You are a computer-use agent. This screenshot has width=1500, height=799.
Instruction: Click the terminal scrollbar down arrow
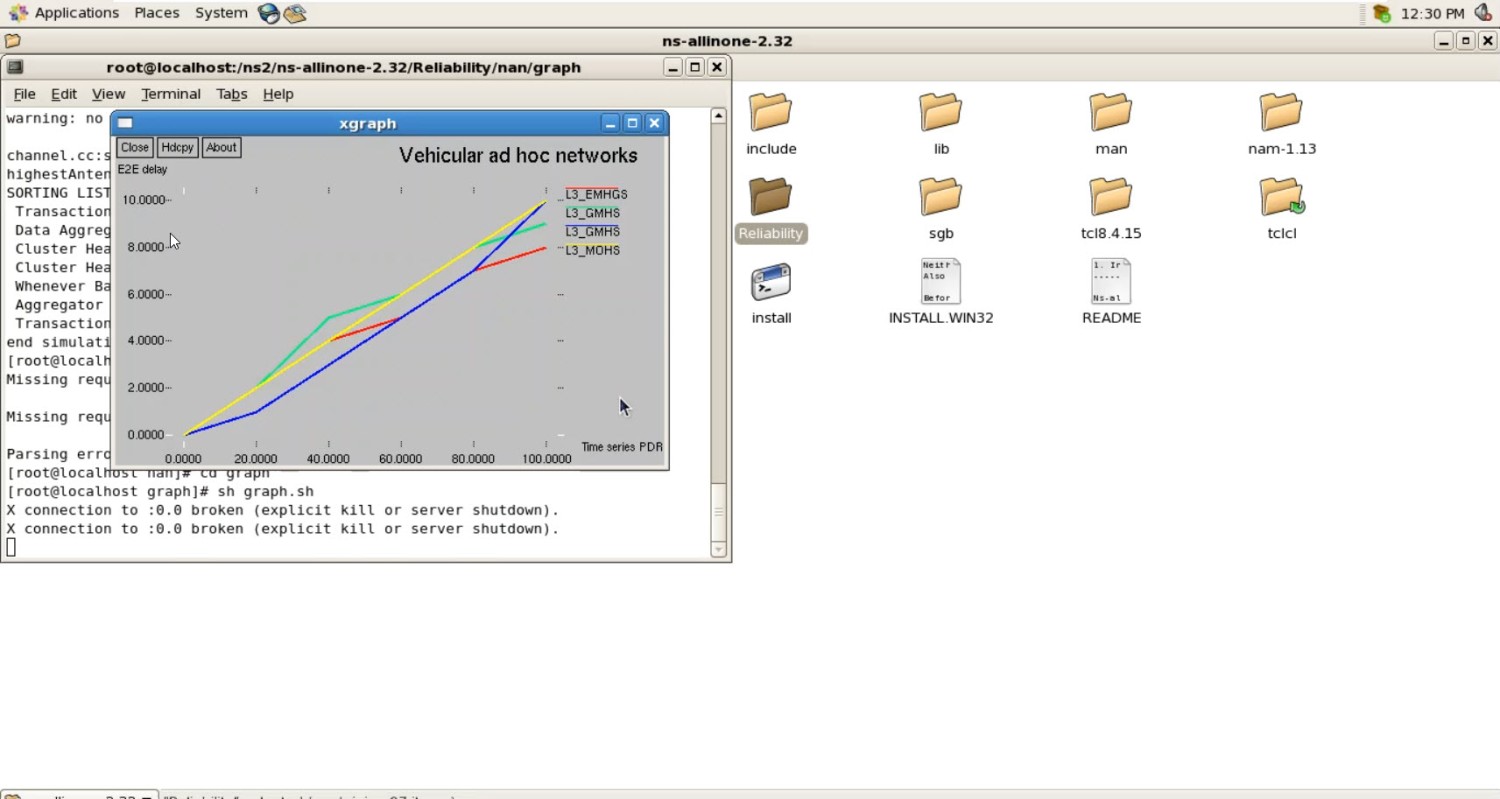(x=718, y=549)
